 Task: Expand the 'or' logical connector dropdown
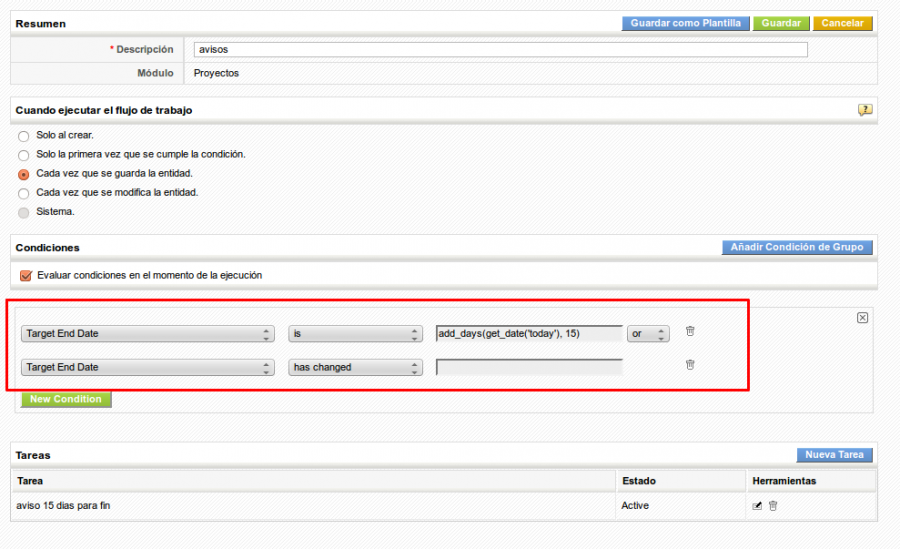click(x=648, y=334)
